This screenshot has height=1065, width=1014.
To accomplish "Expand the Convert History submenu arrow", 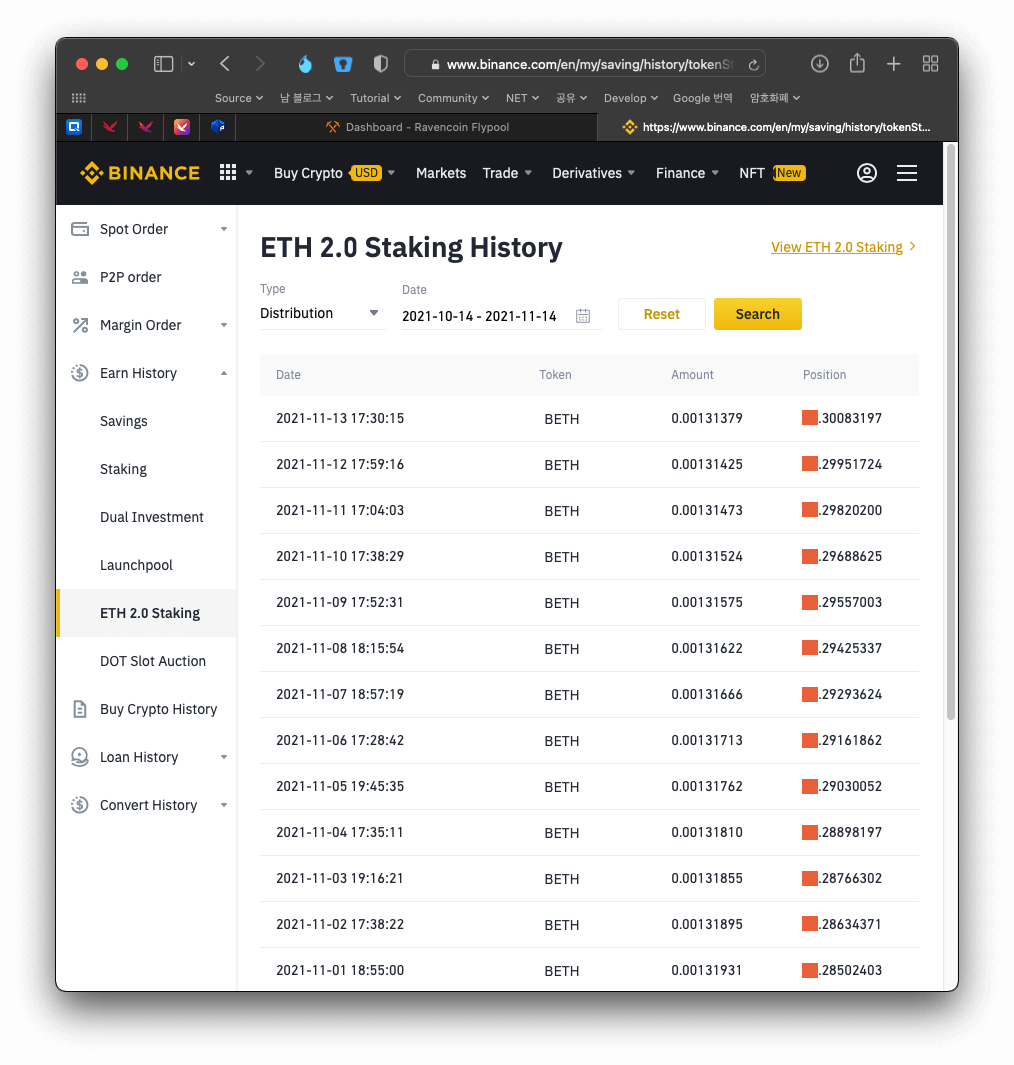I will (223, 806).
